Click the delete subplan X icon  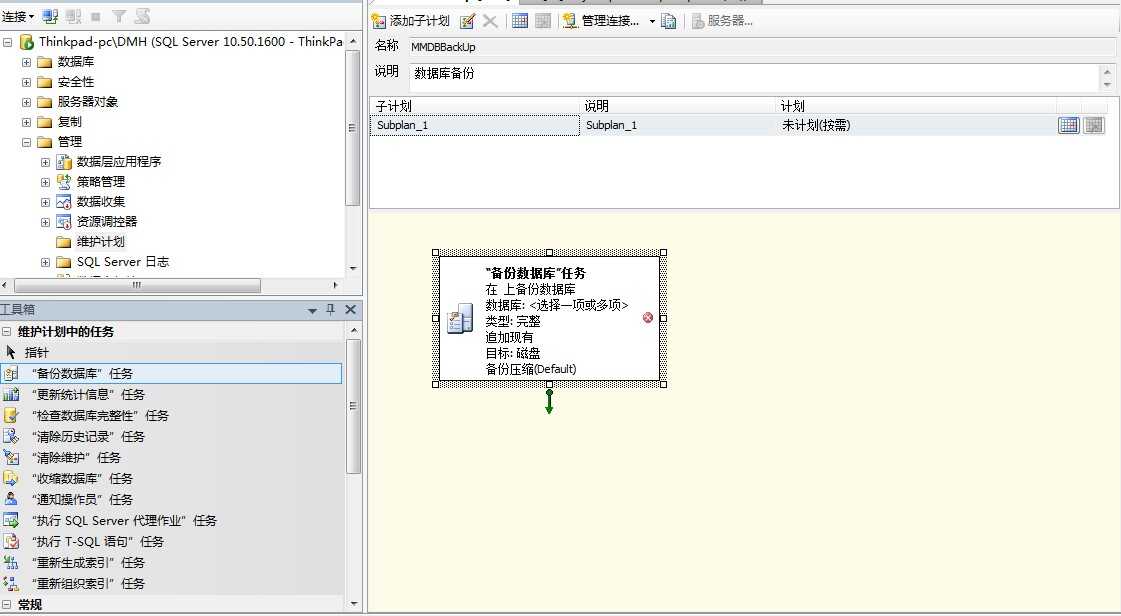(x=490, y=21)
